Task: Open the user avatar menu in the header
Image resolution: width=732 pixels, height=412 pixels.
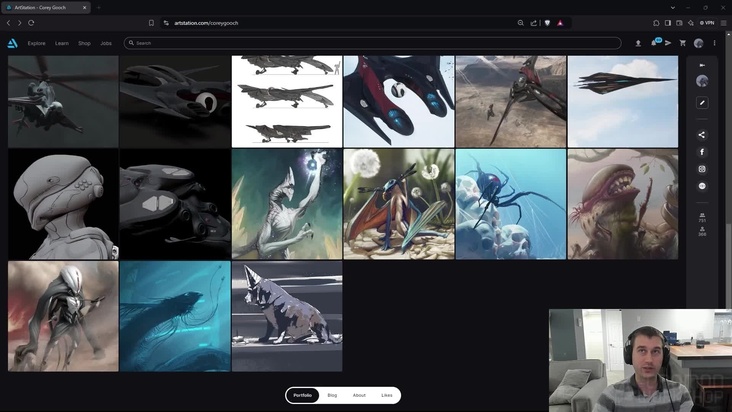Action: pos(699,43)
